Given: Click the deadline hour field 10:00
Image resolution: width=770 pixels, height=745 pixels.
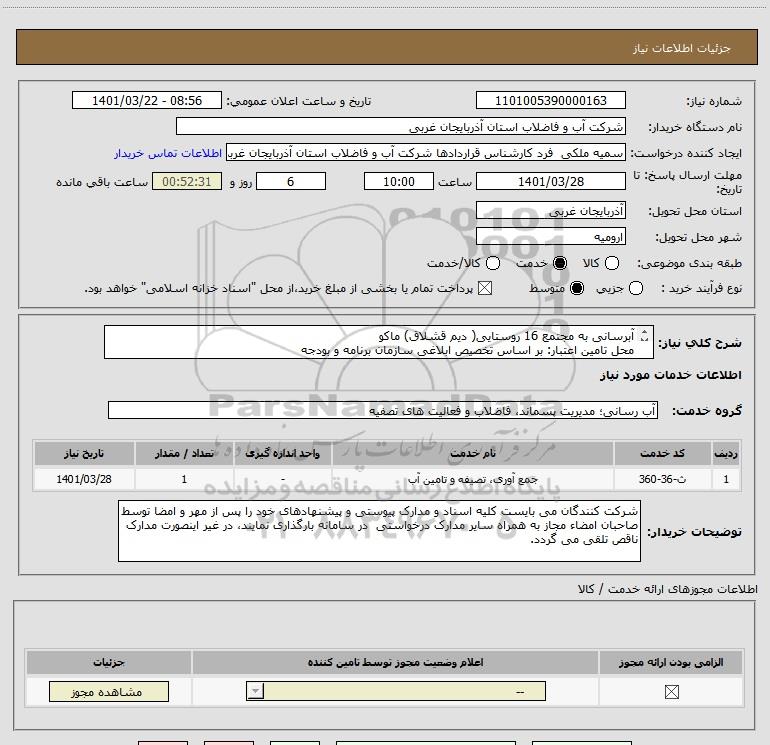Looking at the screenshot, I should pos(399,182).
